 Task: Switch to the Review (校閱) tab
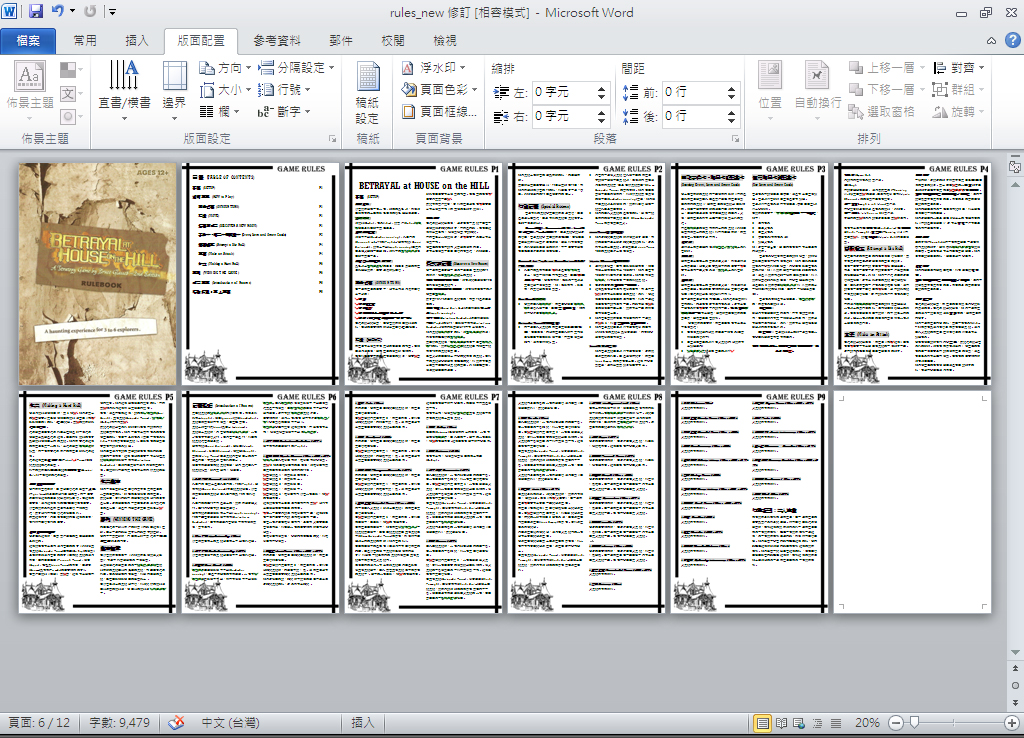click(x=393, y=40)
